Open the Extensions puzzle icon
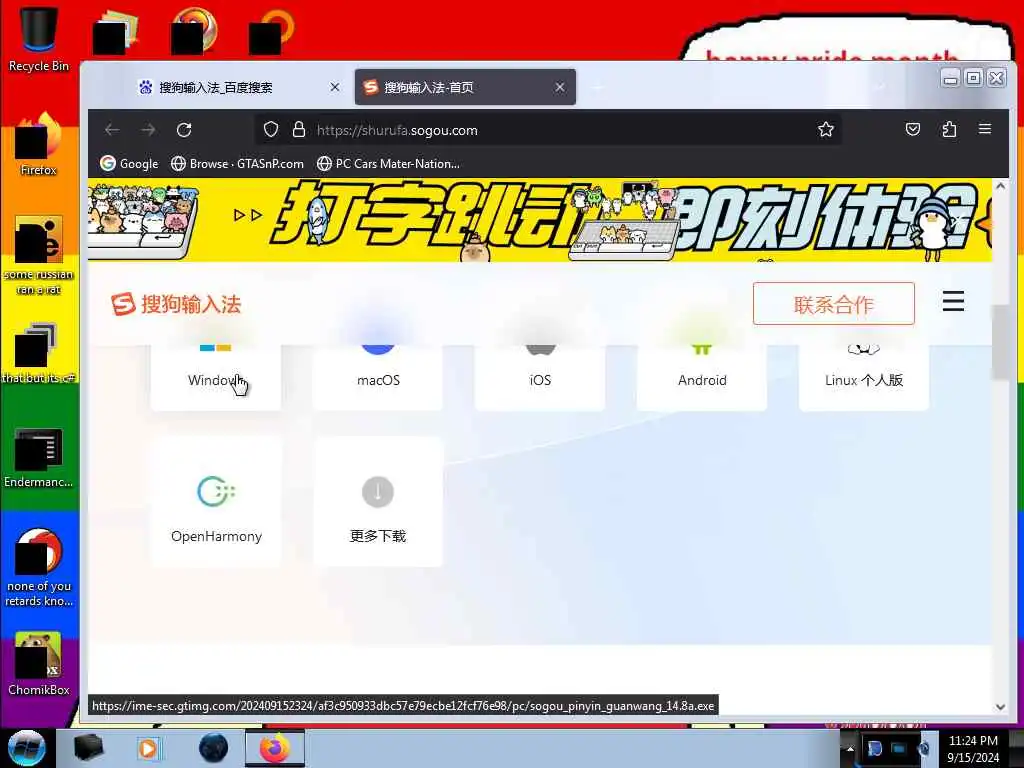This screenshot has width=1024, height=768. click(x=949, y=129)
